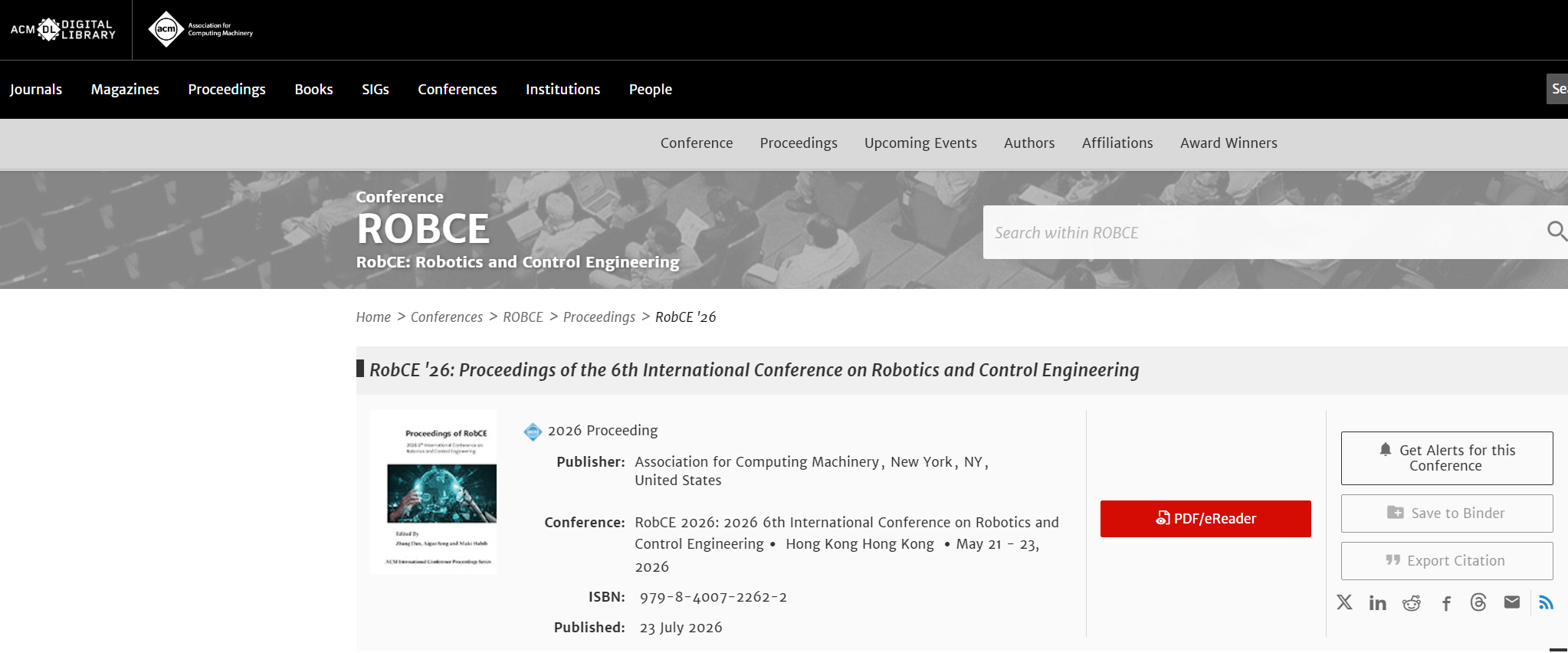Click the Save to Binder button
1568x653 pixels.
[x=1447, y=514]
